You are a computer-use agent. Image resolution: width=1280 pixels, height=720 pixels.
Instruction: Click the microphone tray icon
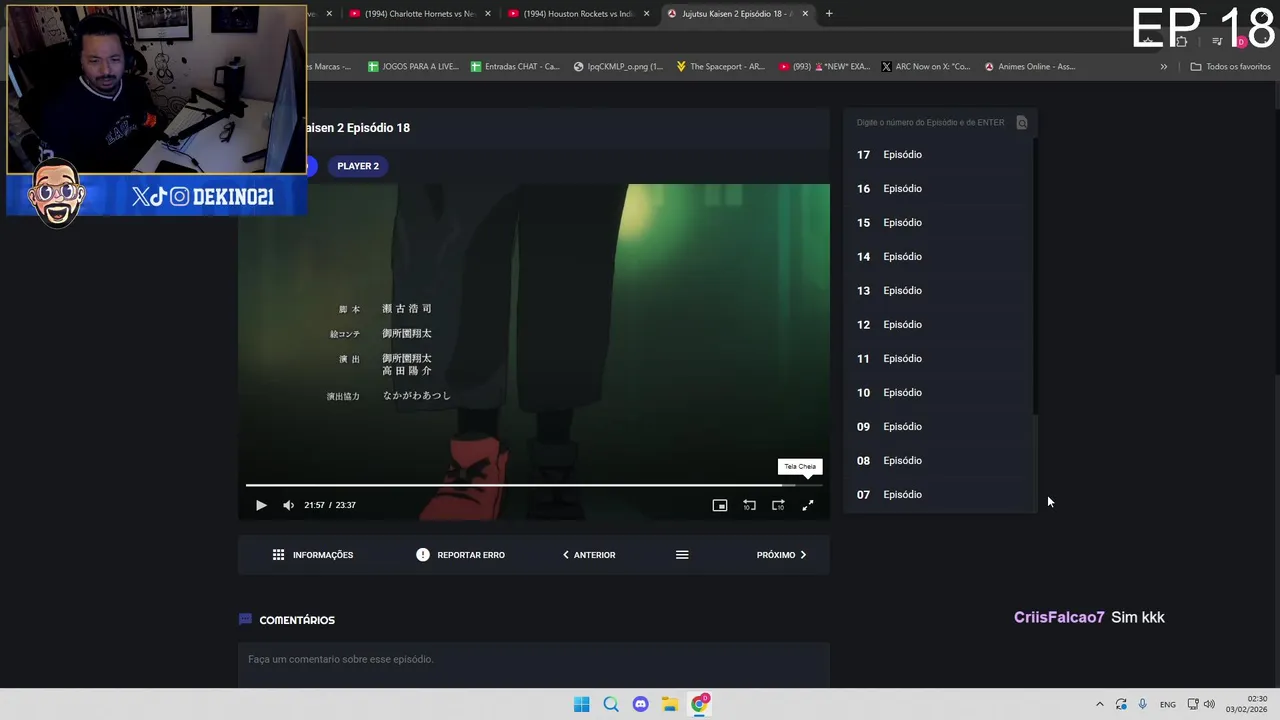[x=1142, y=704]
